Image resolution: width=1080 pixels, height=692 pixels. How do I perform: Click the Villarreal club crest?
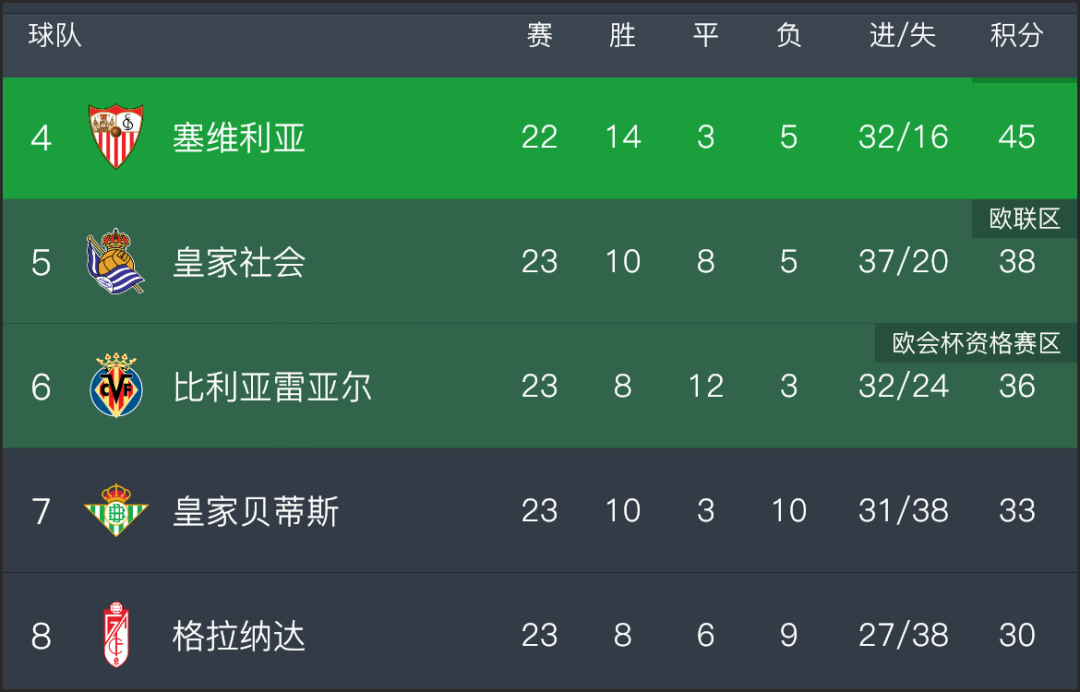(116, 386)
